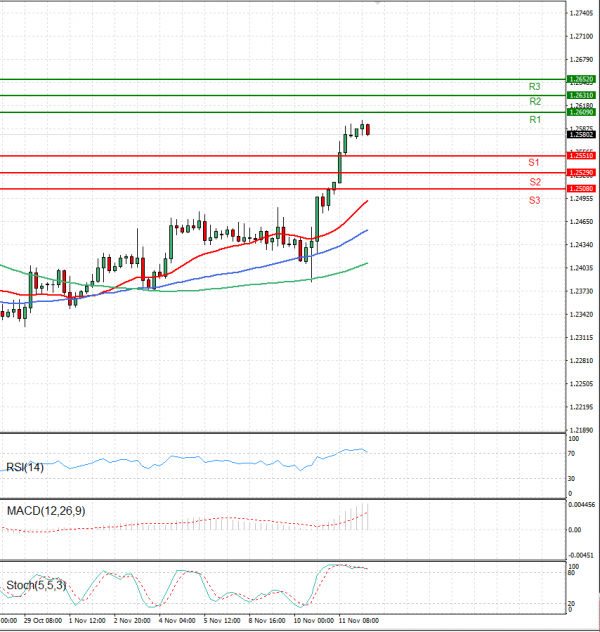Click the 1.24650 price axis value
This screenshot has width=600, height=632.
[x=581, y=222]
